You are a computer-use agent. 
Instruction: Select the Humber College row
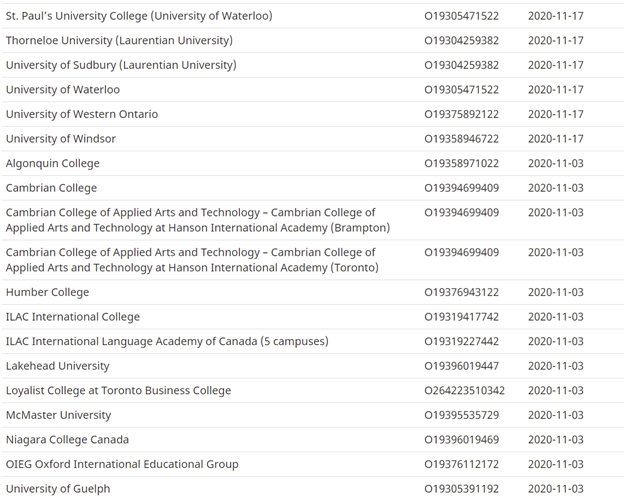coord(47,292)
